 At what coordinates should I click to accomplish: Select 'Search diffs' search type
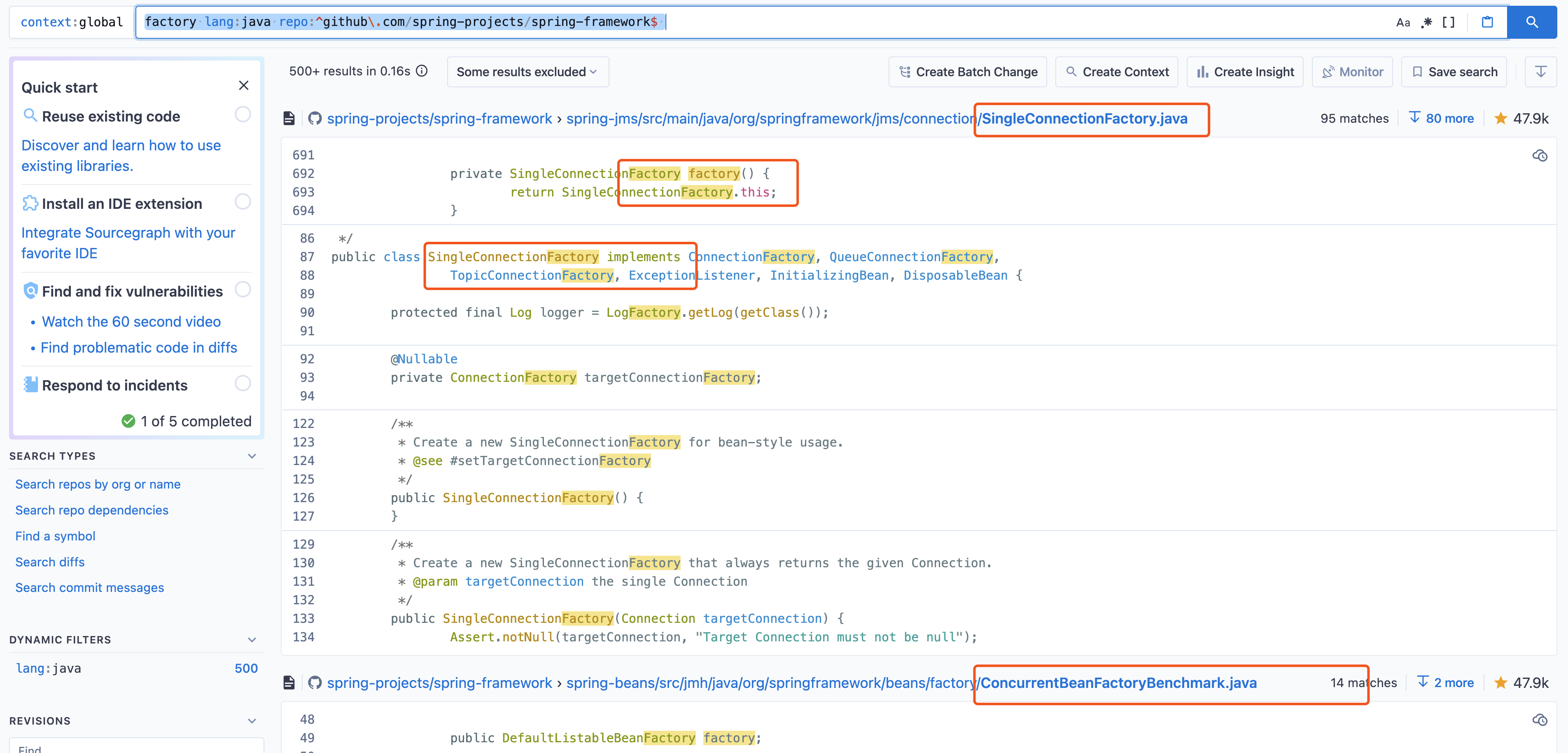(x=50, y=562)
